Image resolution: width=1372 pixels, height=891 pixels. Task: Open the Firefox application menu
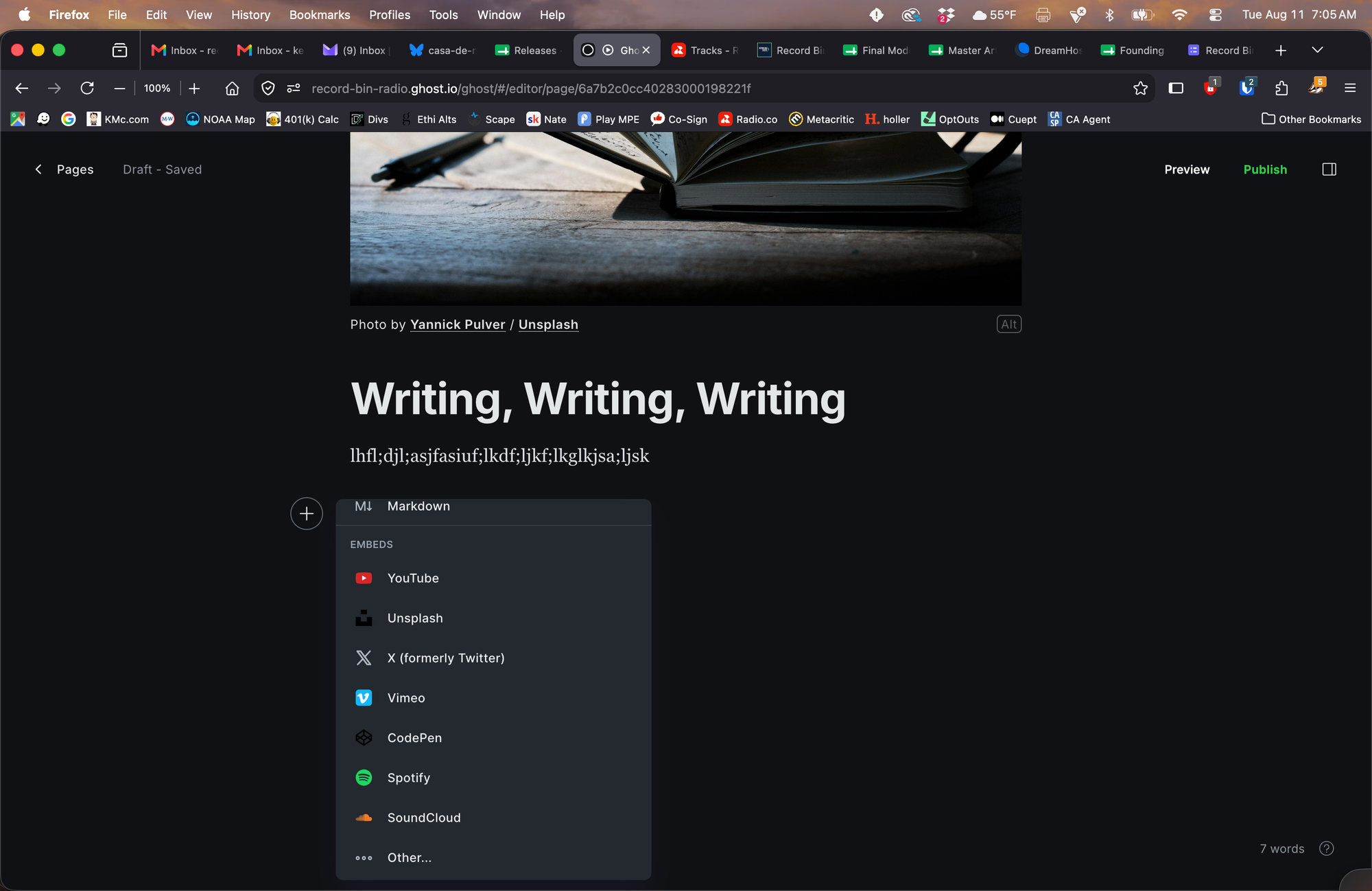pos(1350,88)
